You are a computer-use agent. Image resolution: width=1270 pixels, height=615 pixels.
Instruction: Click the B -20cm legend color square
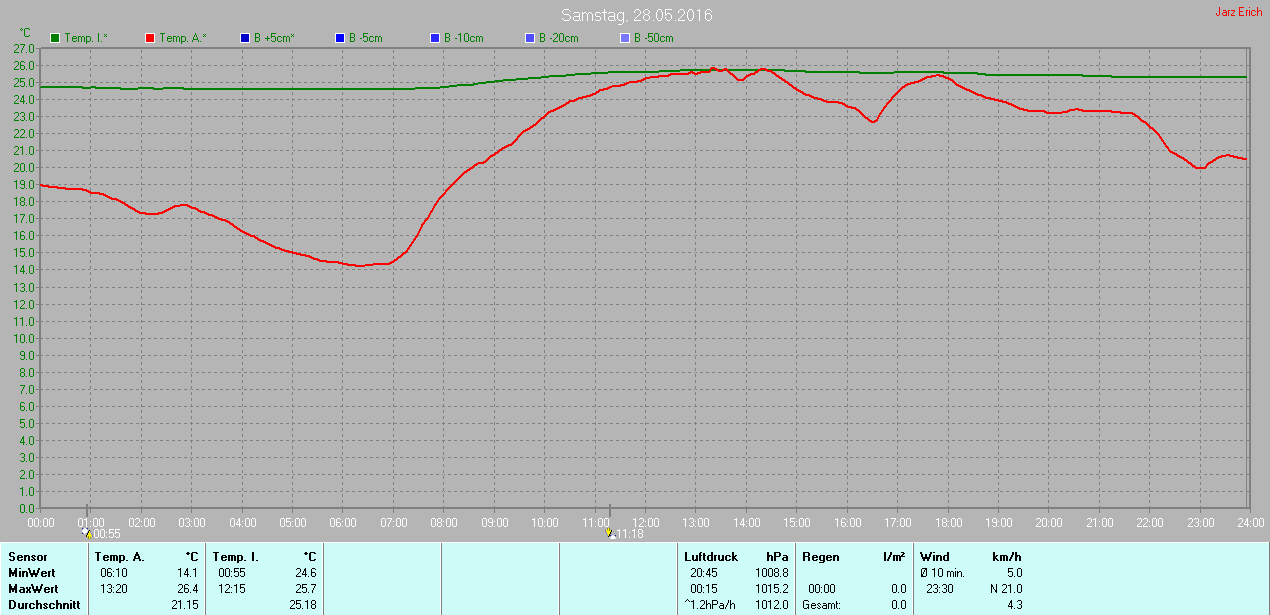tap(530, 38)
